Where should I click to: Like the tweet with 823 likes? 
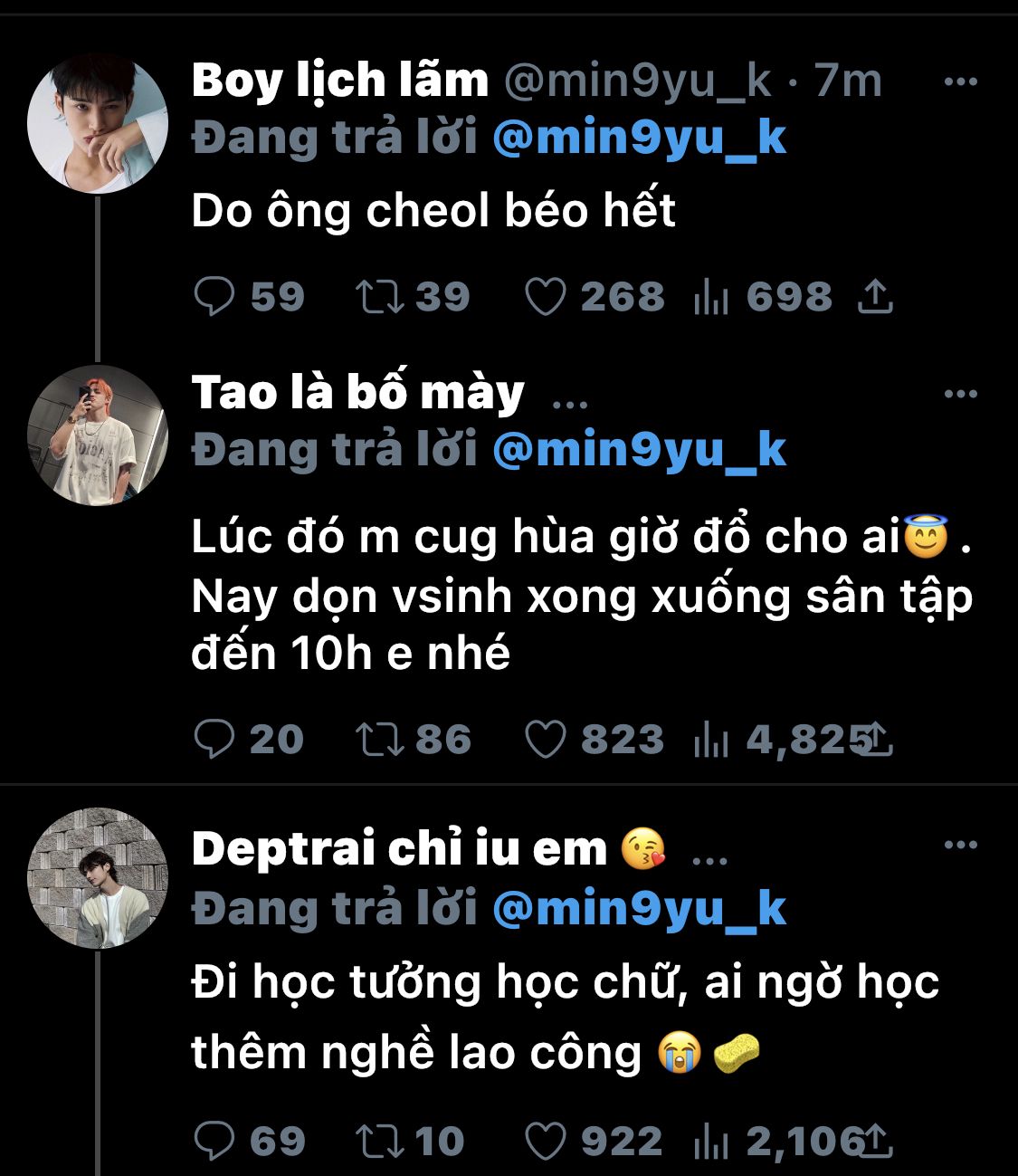546,740
